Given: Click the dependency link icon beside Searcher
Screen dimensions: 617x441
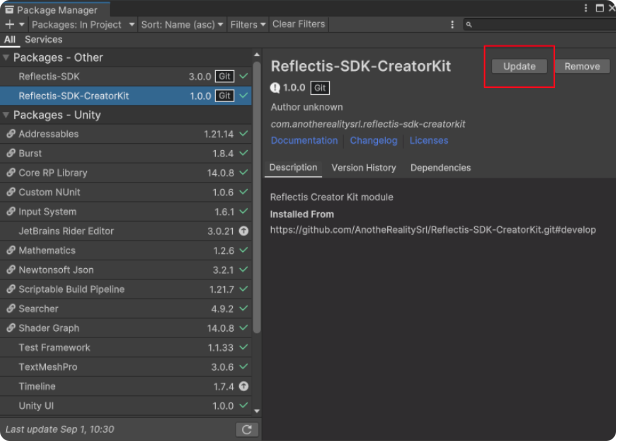Looking at the screenshot, I should pyautogui.click(x=11, y=308).
